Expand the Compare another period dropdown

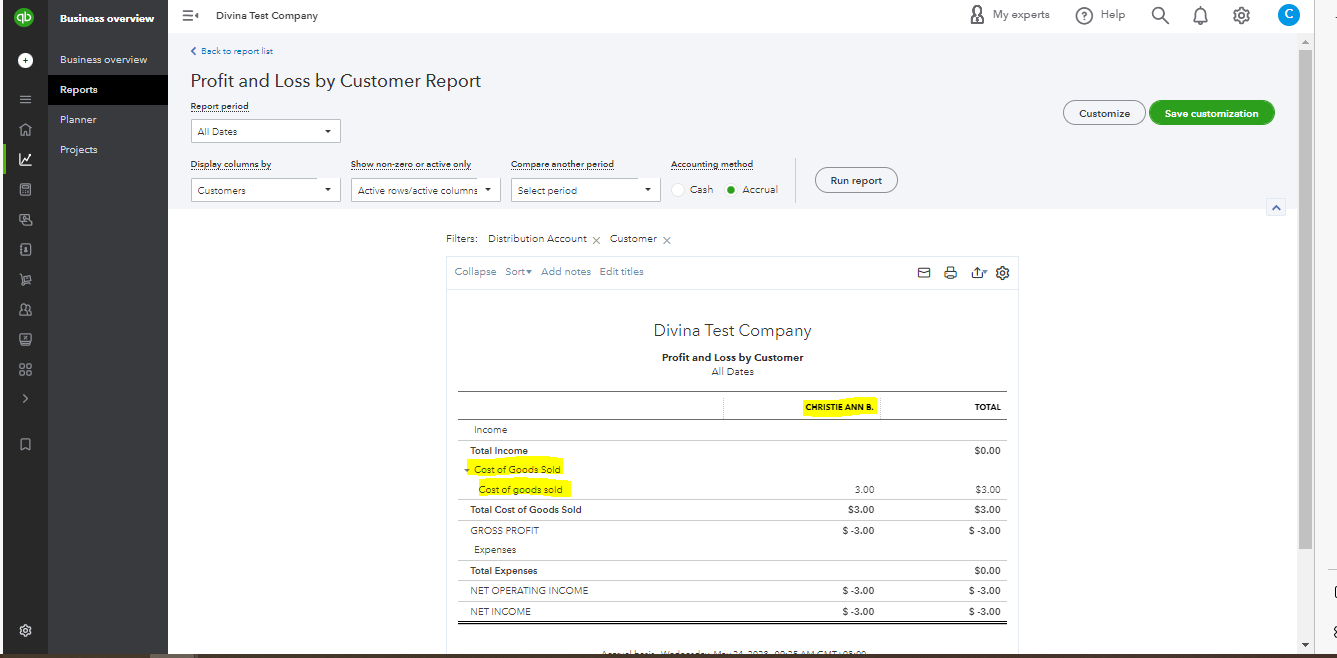585,190
